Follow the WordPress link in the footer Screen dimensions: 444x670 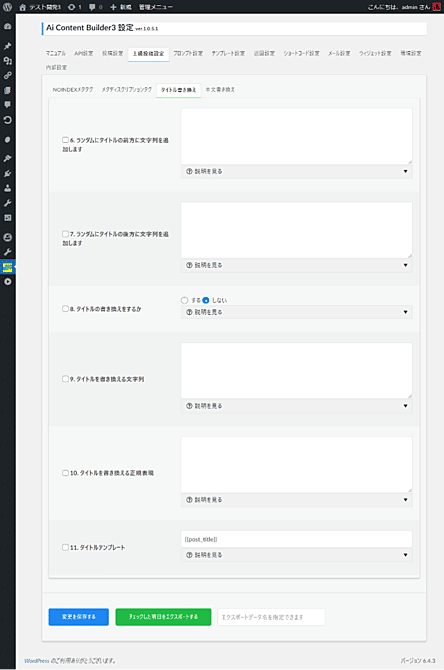[x=37, y=661]
